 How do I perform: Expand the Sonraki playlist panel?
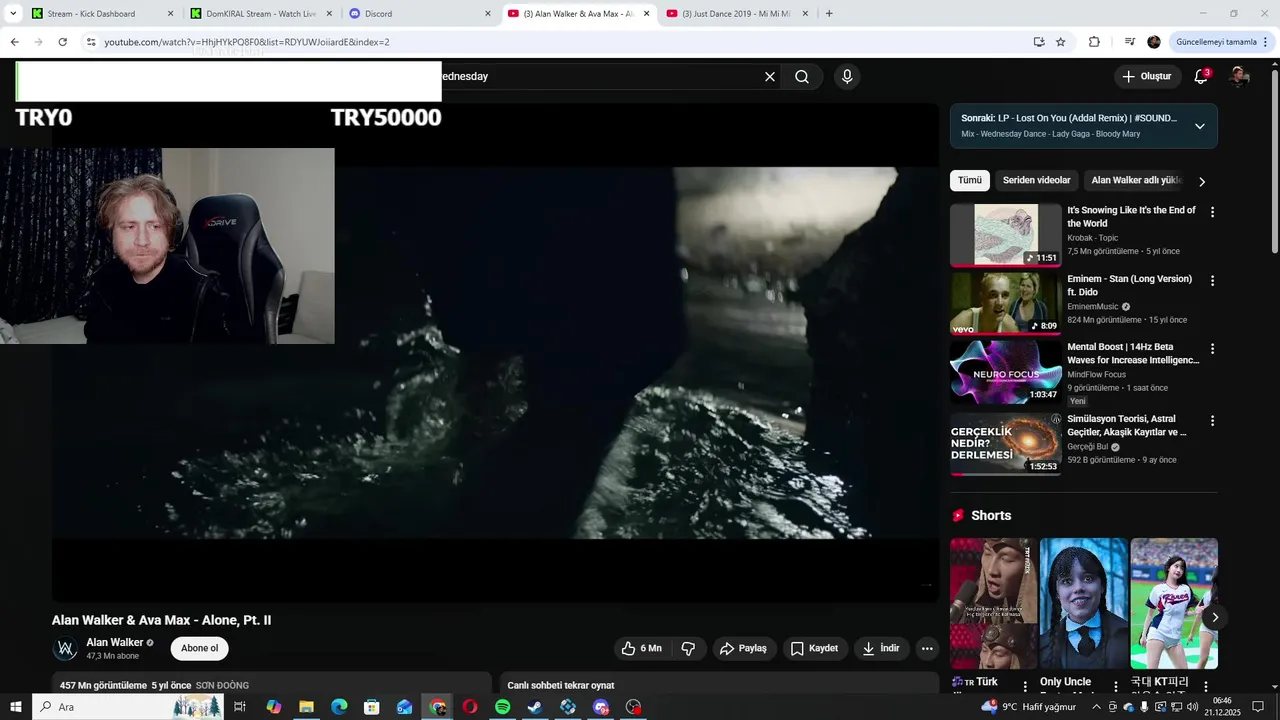1199,126
